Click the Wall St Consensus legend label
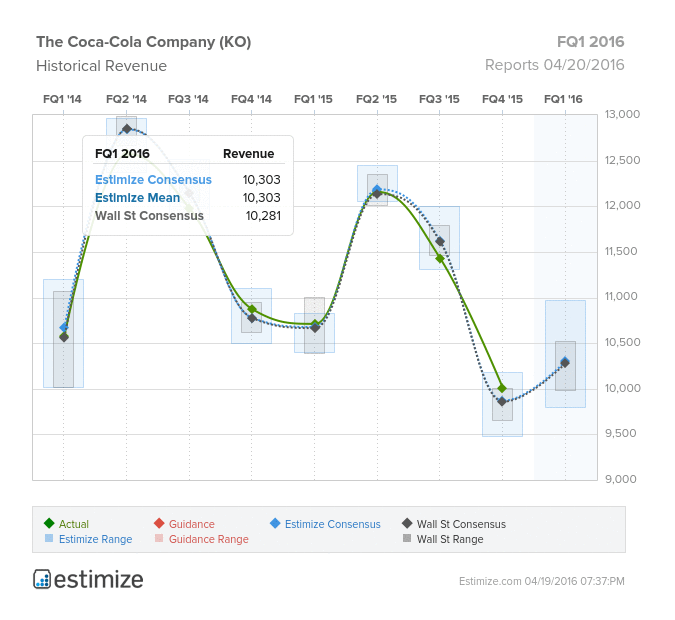The image size is (675, 620). coord(461,524)
